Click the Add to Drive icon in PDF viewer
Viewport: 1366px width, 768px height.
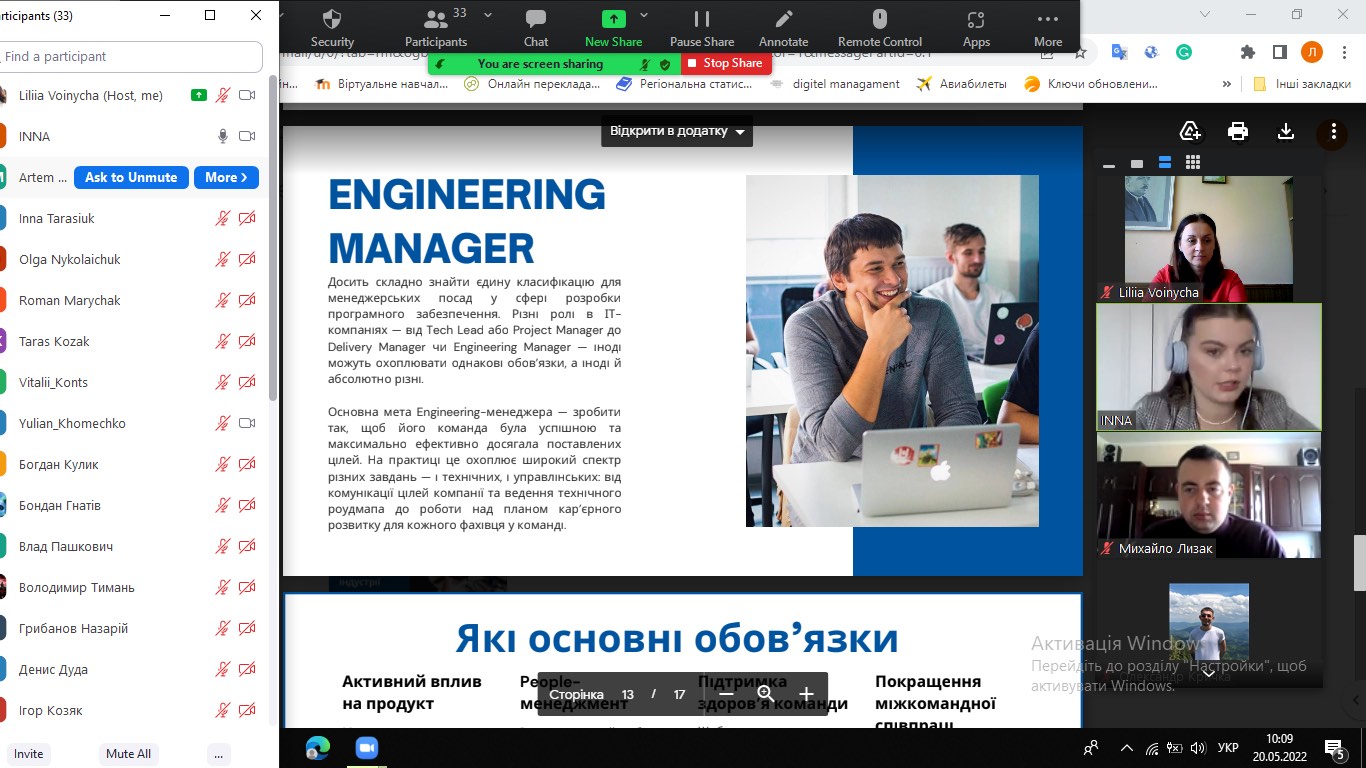(1190, 131)
